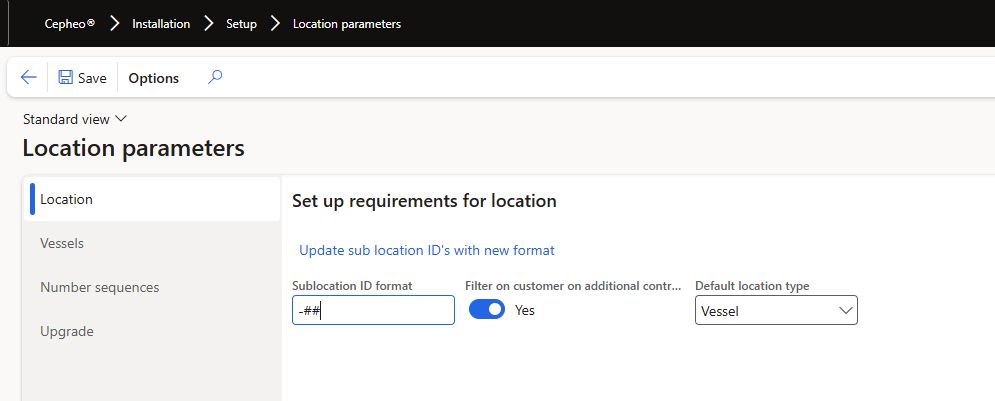
Task: Expand the Standard view selector
Action: [75, 119]
